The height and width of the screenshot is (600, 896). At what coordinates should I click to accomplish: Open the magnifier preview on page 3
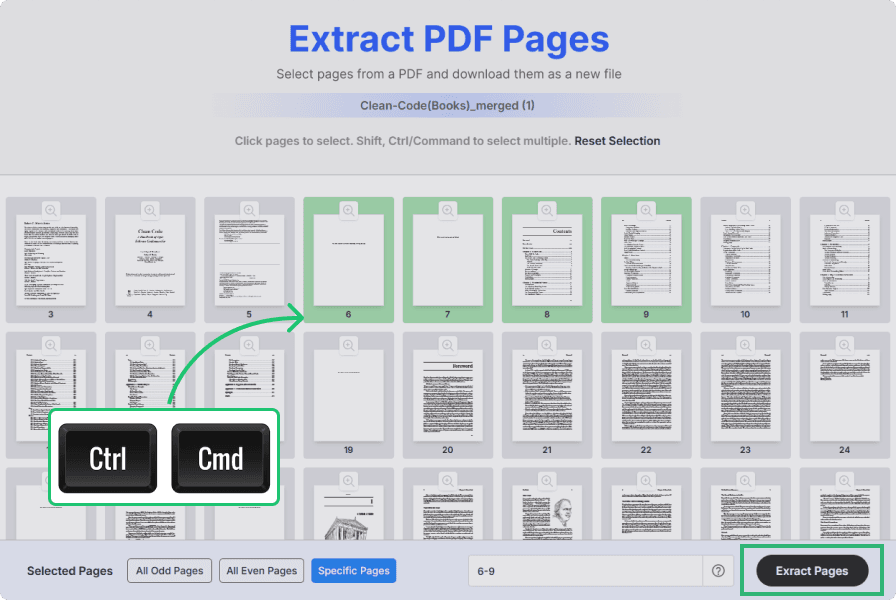51,212
